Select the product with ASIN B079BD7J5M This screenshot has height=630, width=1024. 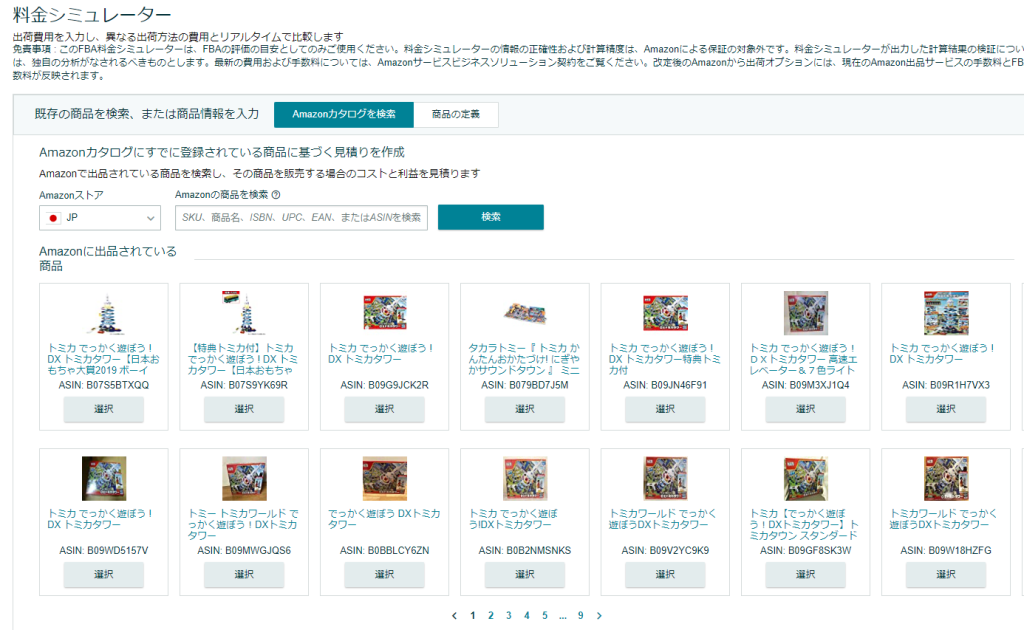coord(525,409)
